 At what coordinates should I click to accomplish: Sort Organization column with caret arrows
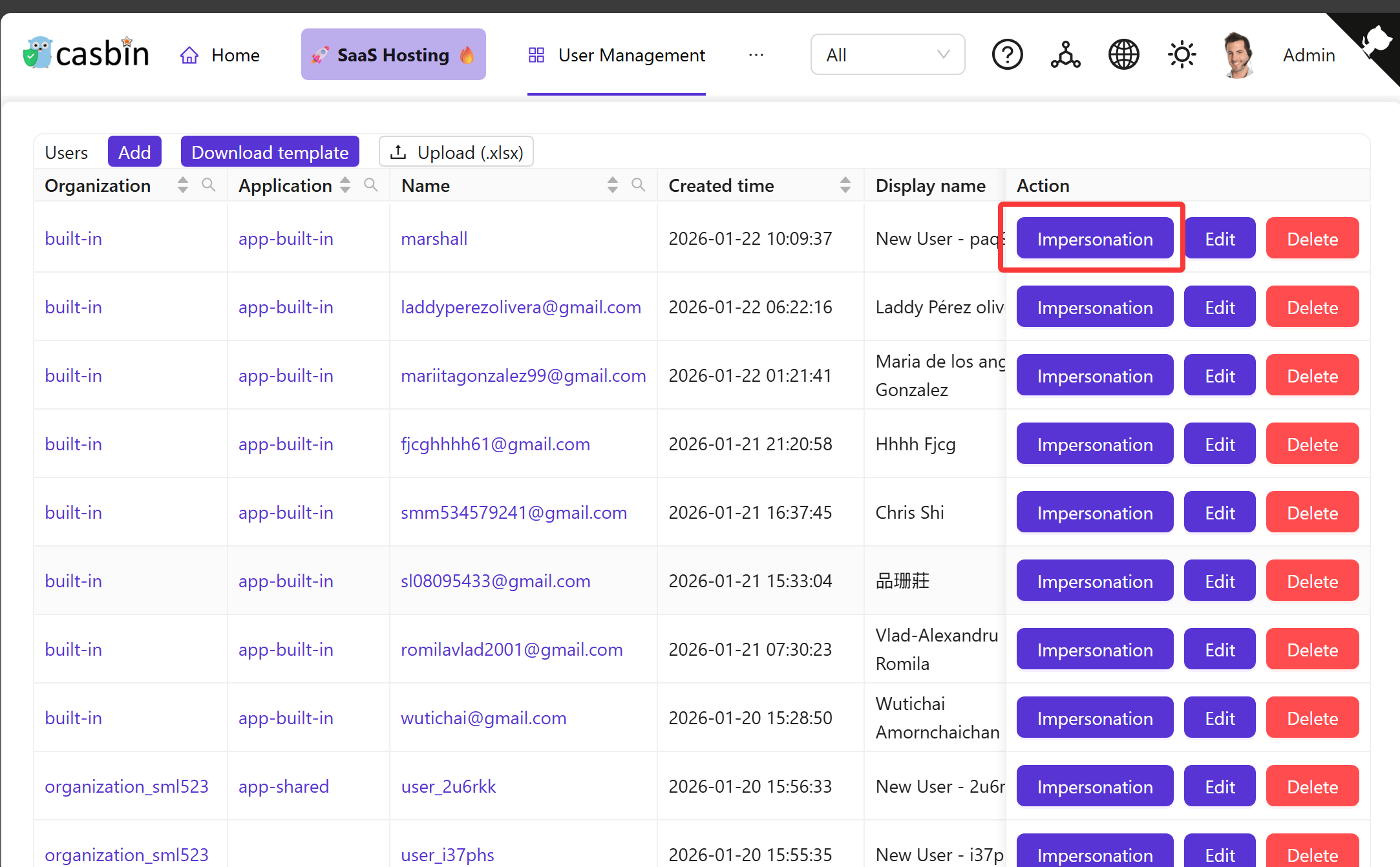pyautogui.click(x=183, y=185)
